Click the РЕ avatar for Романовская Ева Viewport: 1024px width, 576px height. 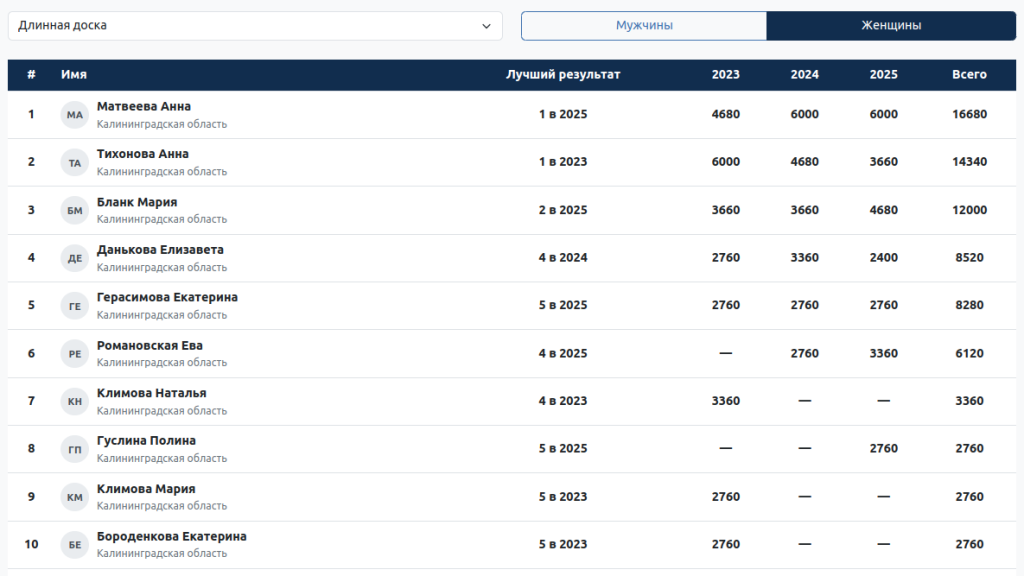coord(75,354)
